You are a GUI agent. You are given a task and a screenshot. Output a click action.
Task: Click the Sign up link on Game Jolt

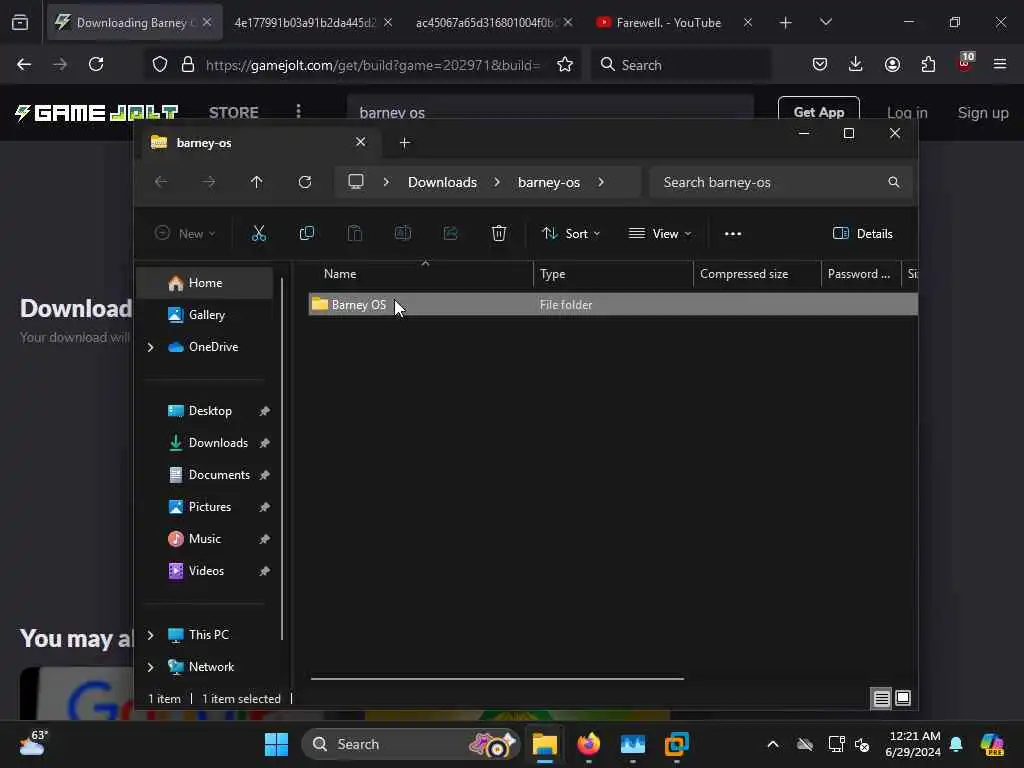pos(982,112)
